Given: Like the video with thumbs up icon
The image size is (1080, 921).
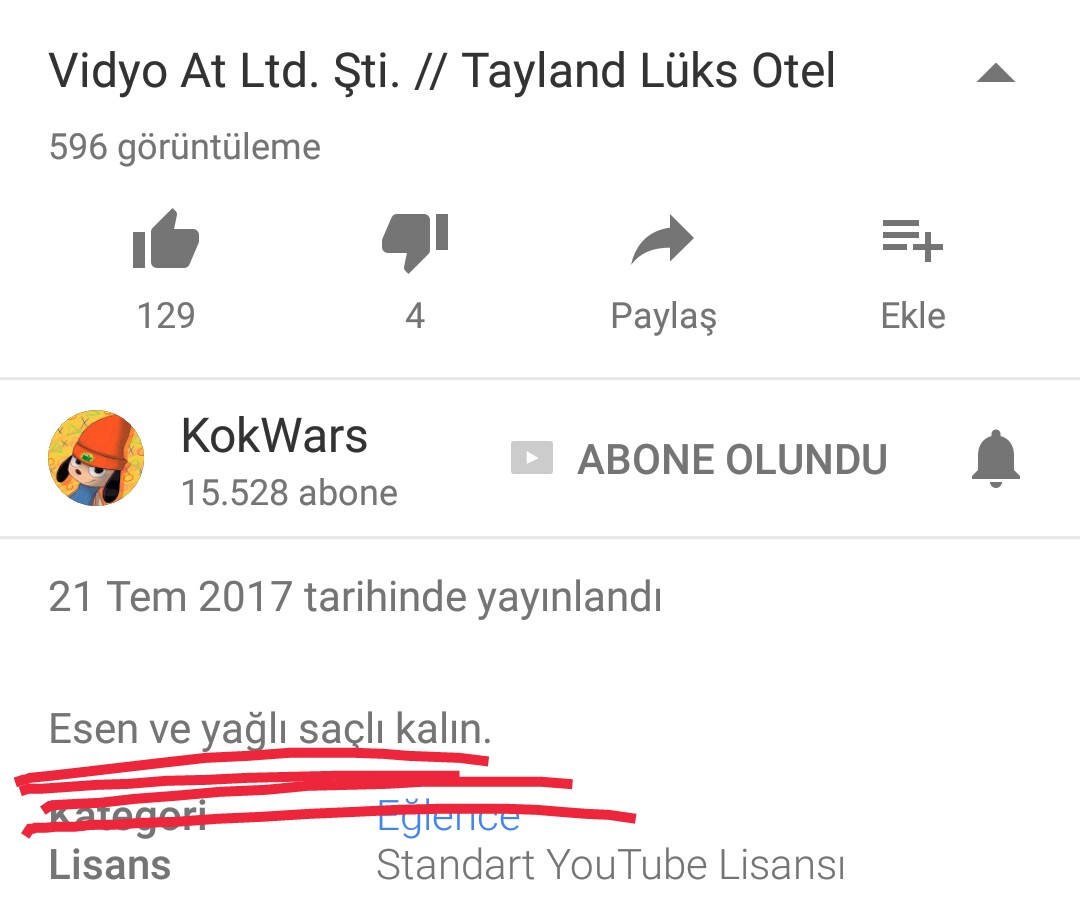Looking at the screenshot, I should [x=166, y=238].
